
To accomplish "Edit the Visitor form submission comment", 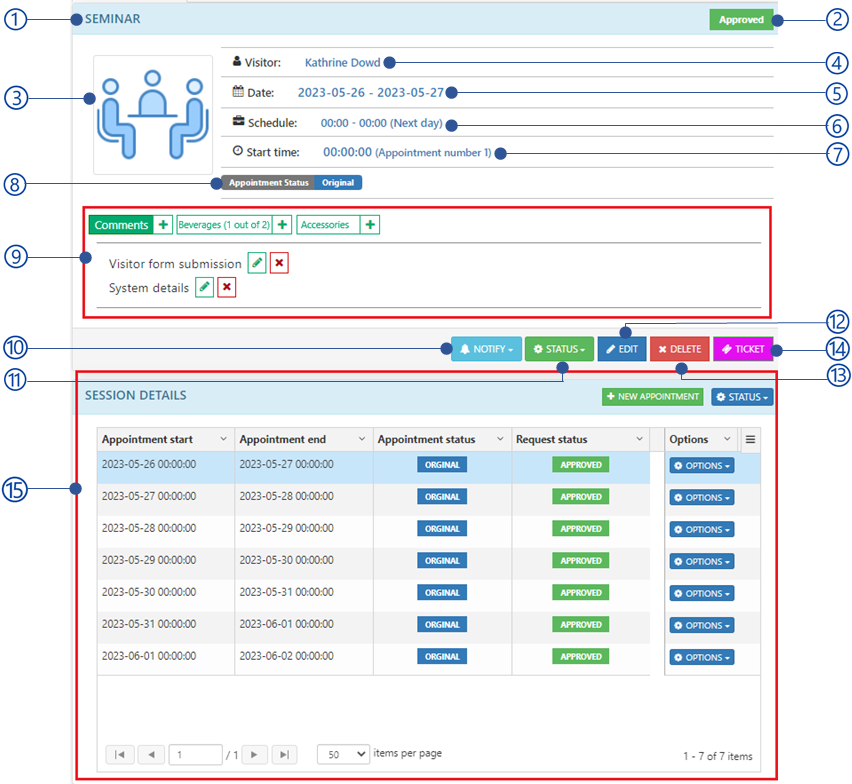I will (x=257, y=263).
